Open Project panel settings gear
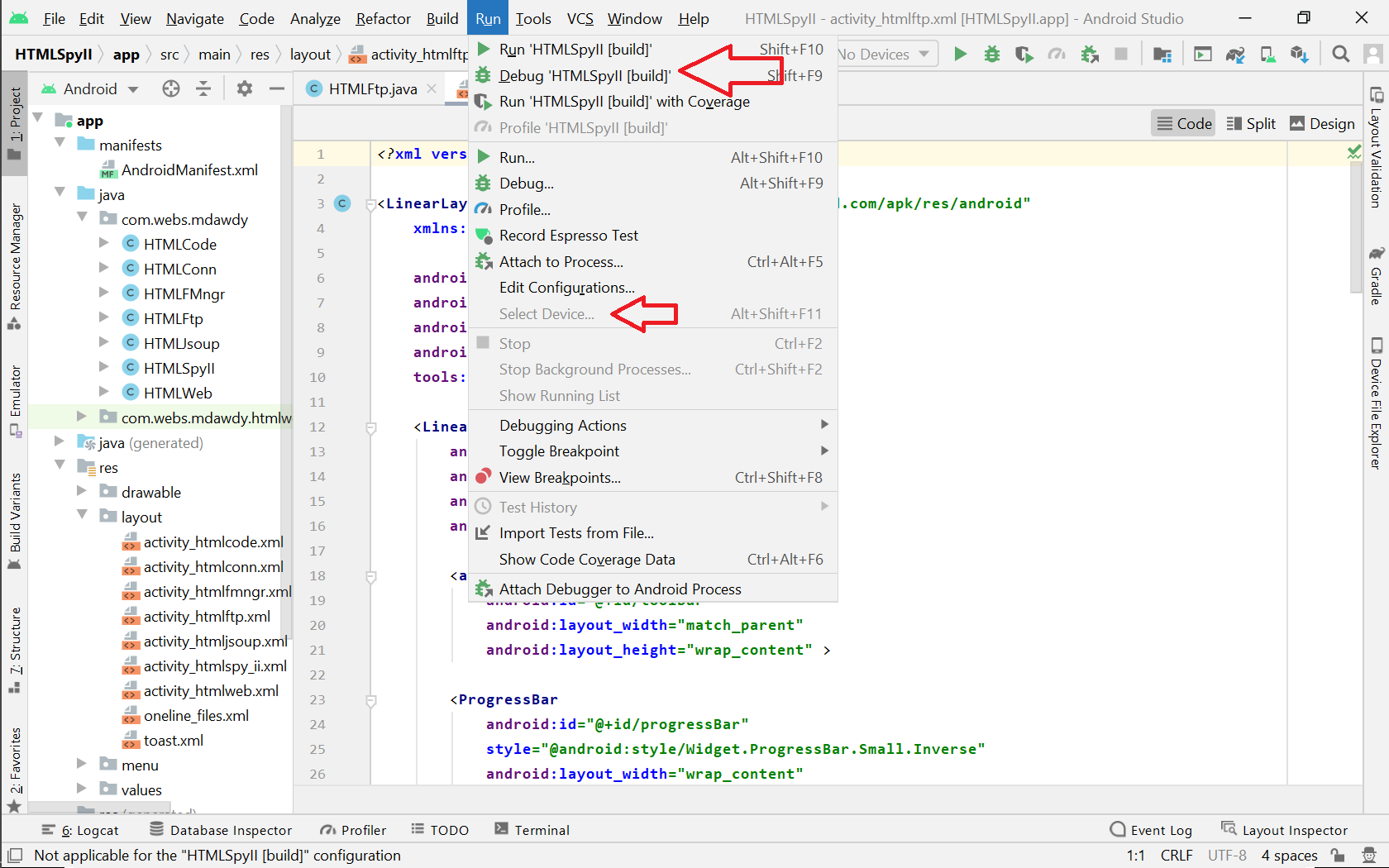 coord(245,88)
